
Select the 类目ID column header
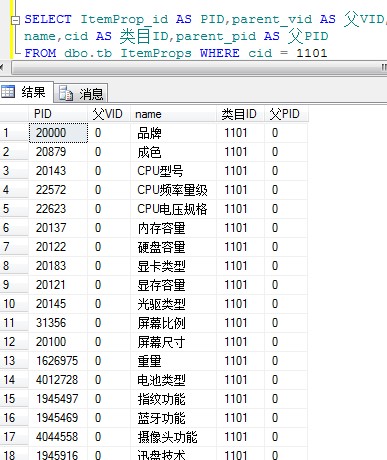click(x=240, y=114)
